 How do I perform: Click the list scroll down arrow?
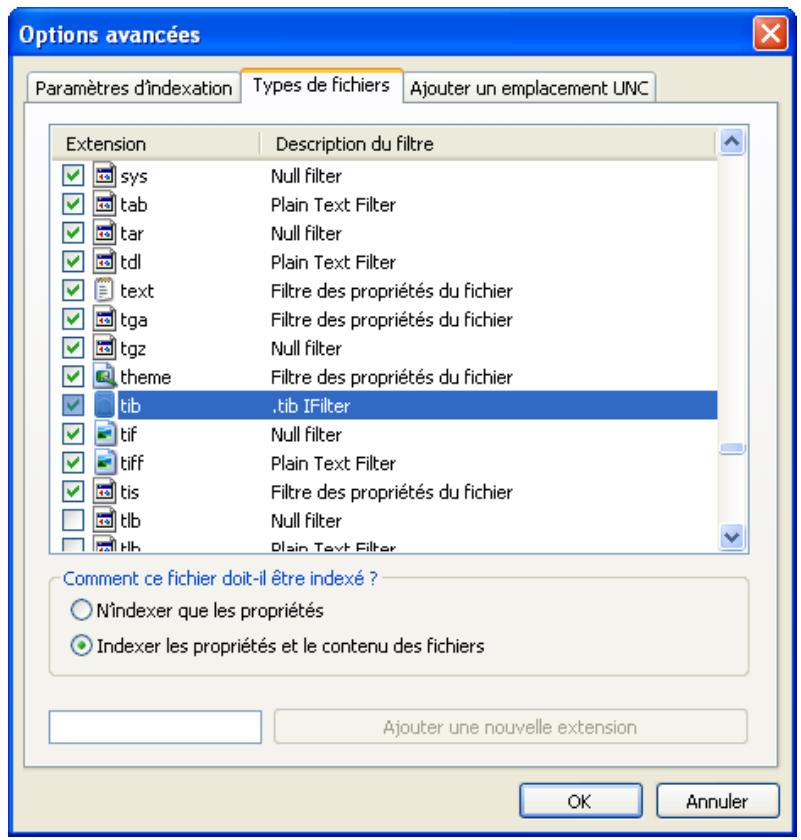click(x=732, y=536)
